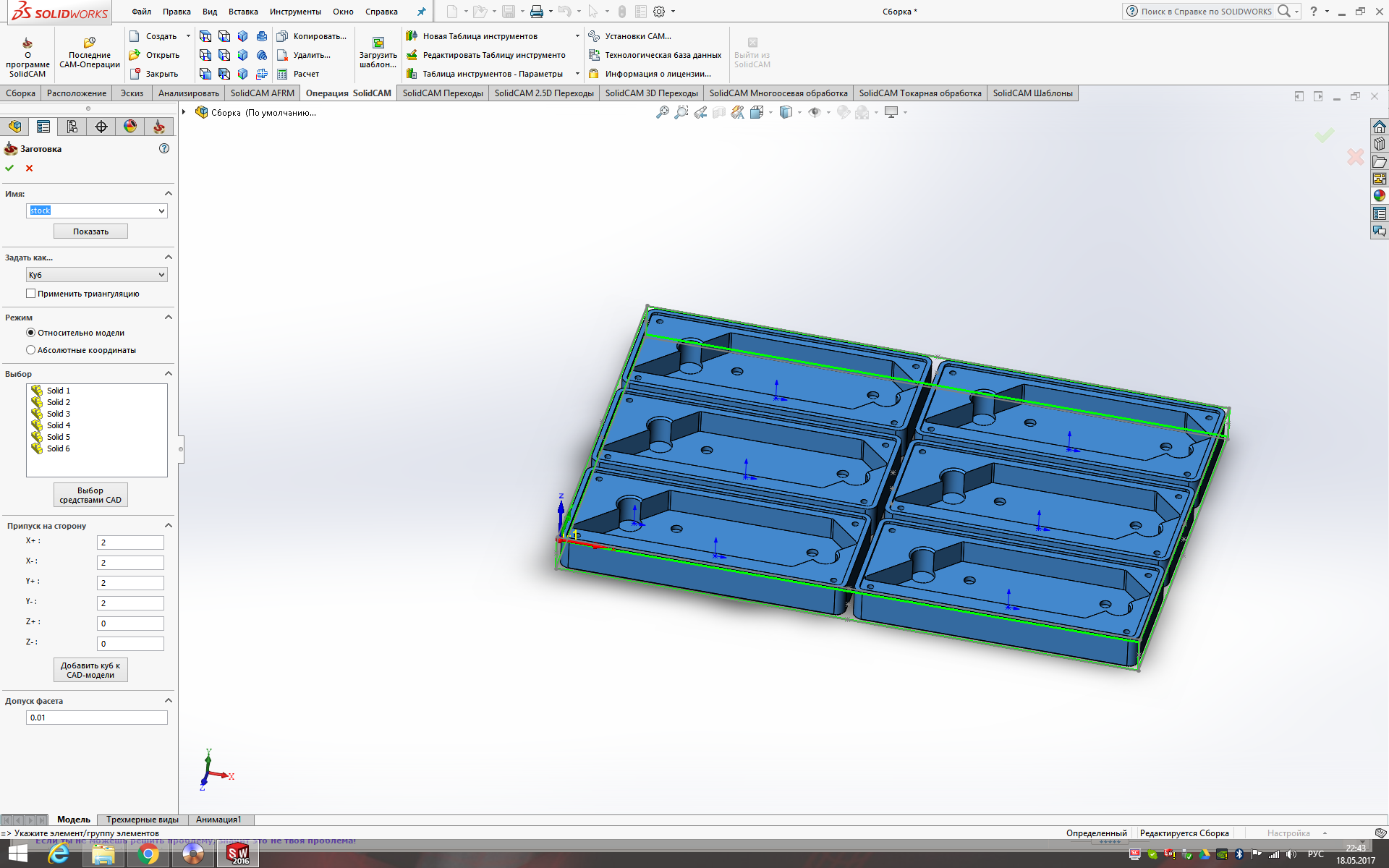The width and height of the screenshot is (1389, 868).
Task: Open the Appearances color ball in right pane
Action: [1379, 195]
